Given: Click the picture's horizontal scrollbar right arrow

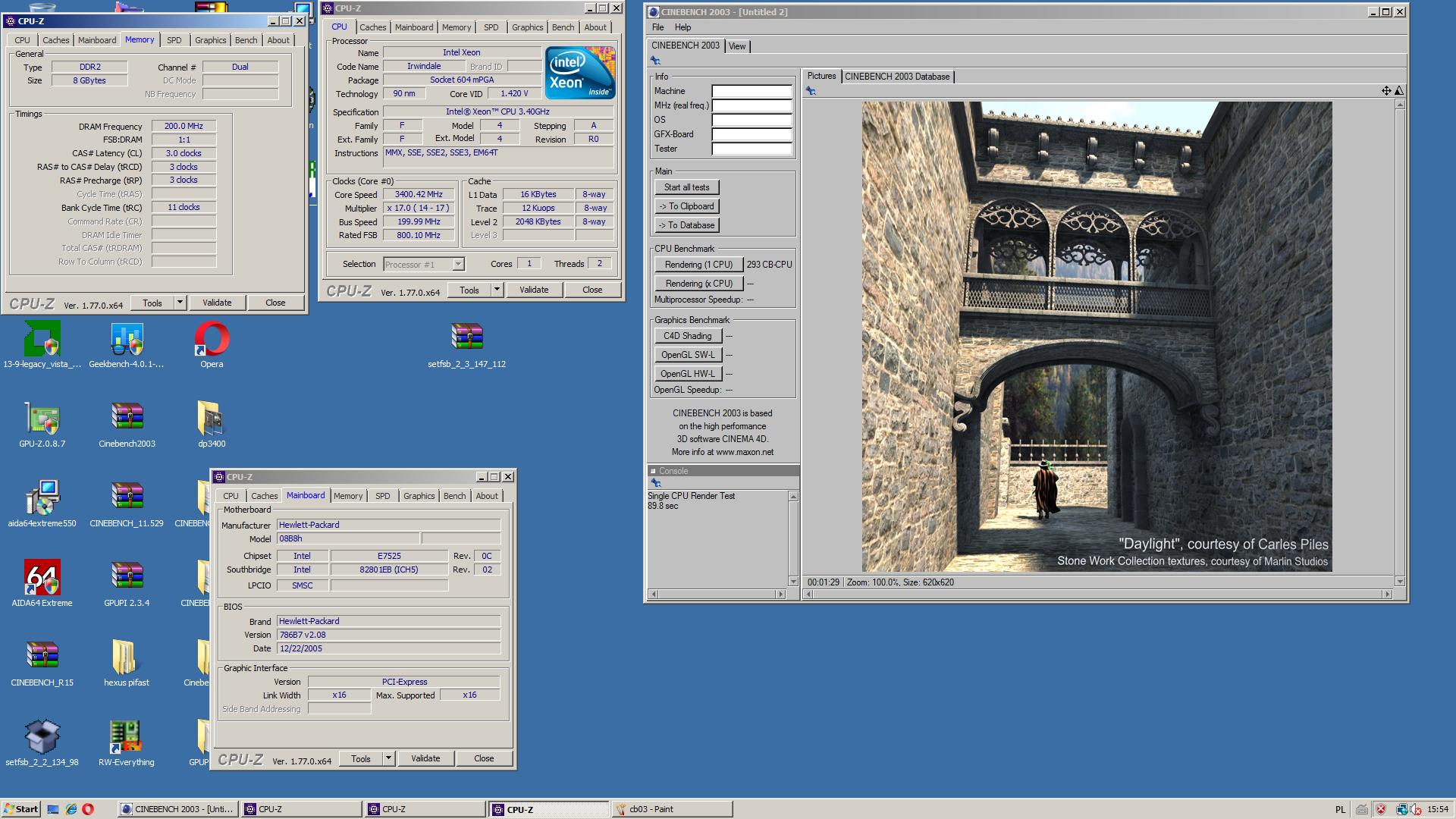Looking at the screenshot, I should (x=1388, y=595).
